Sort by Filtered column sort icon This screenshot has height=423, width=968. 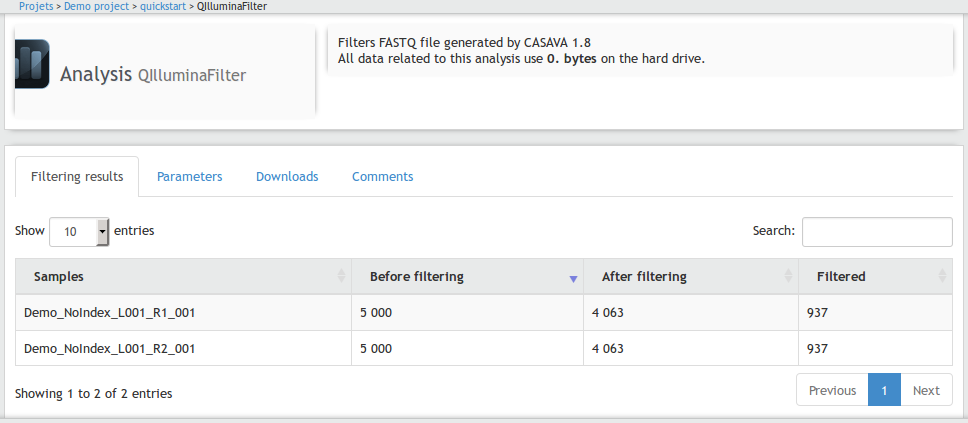(942, 277)
